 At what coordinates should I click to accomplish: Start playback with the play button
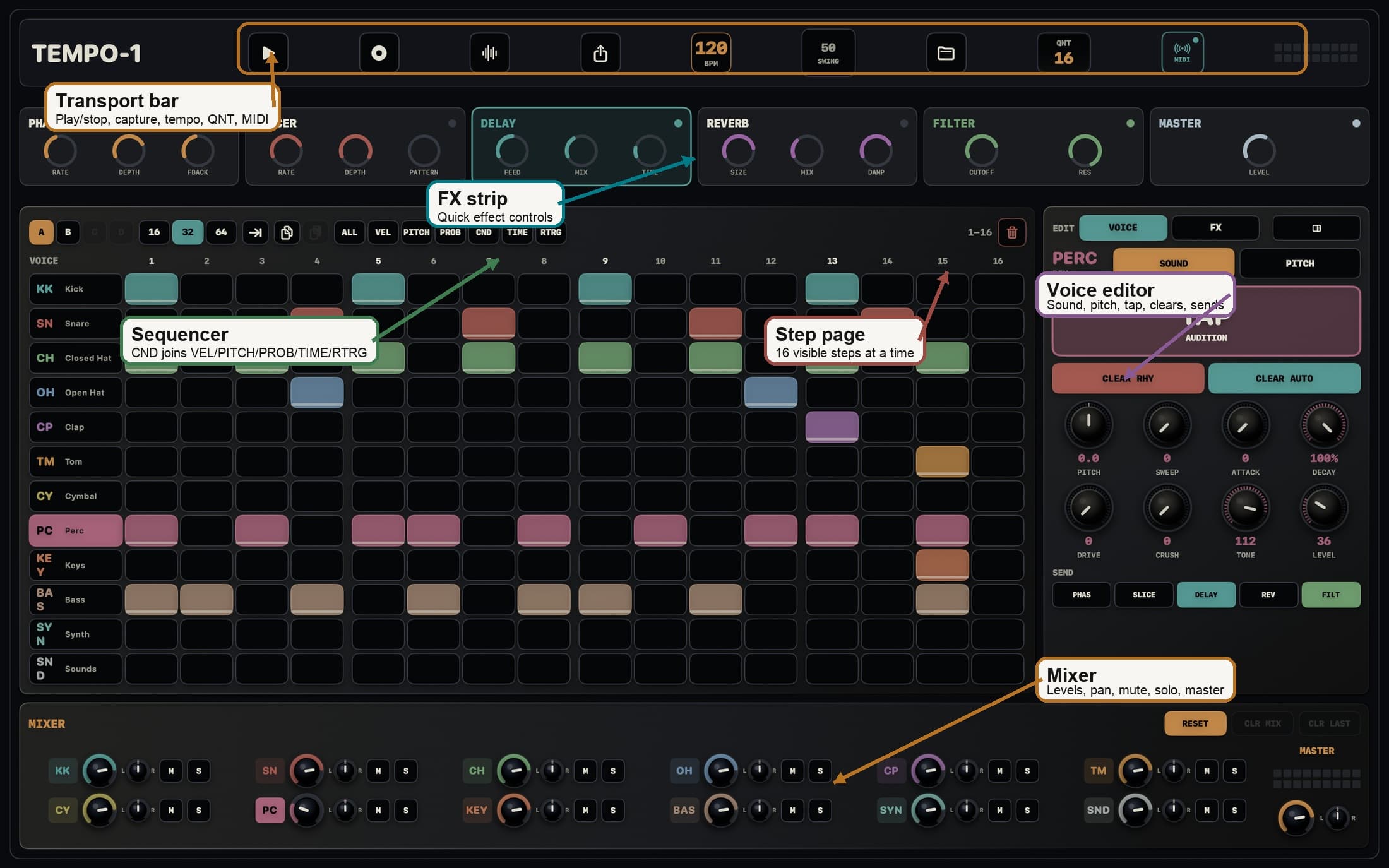pyautogui.click(x=268, y=53)
